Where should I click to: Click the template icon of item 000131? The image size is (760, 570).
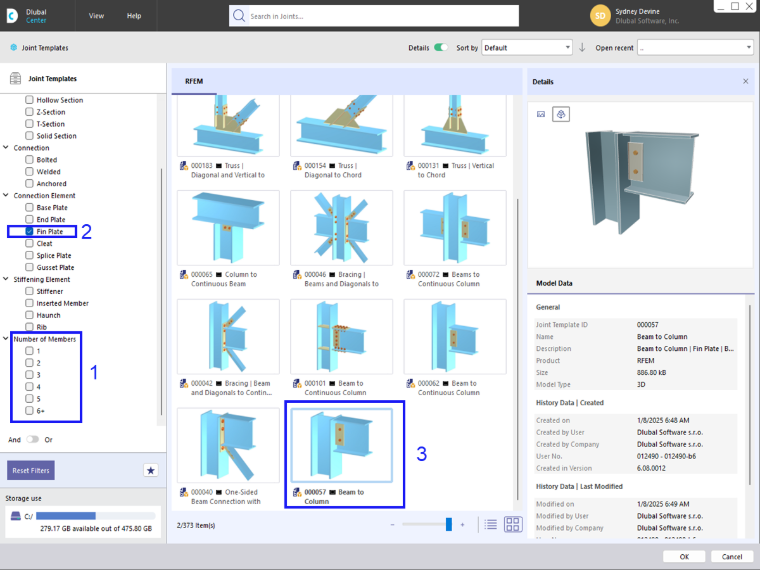(x=411, y=166)
